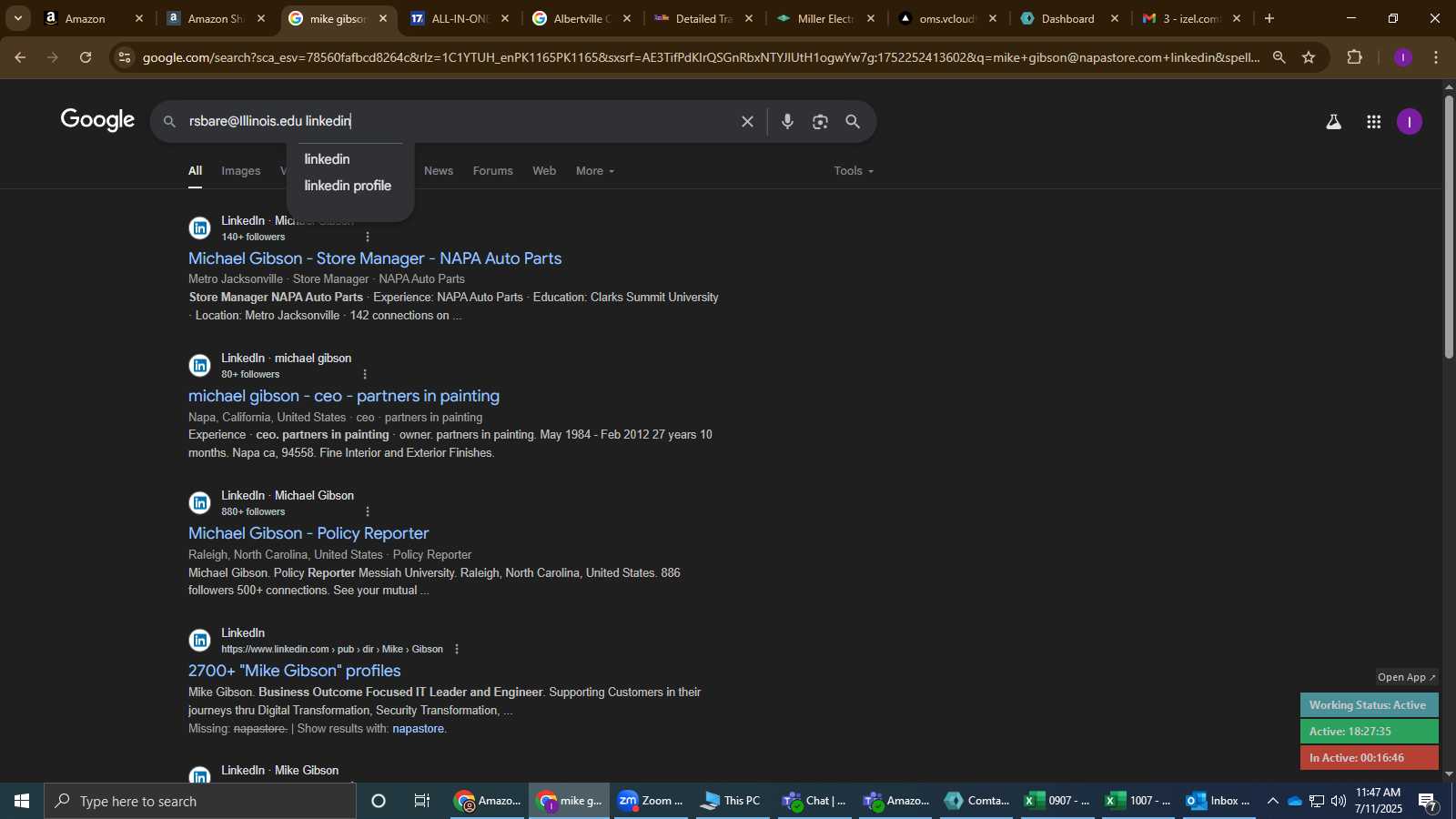Open options for Store Manager NAPA result
The image size is (1456, 819).
coord(368,237)
